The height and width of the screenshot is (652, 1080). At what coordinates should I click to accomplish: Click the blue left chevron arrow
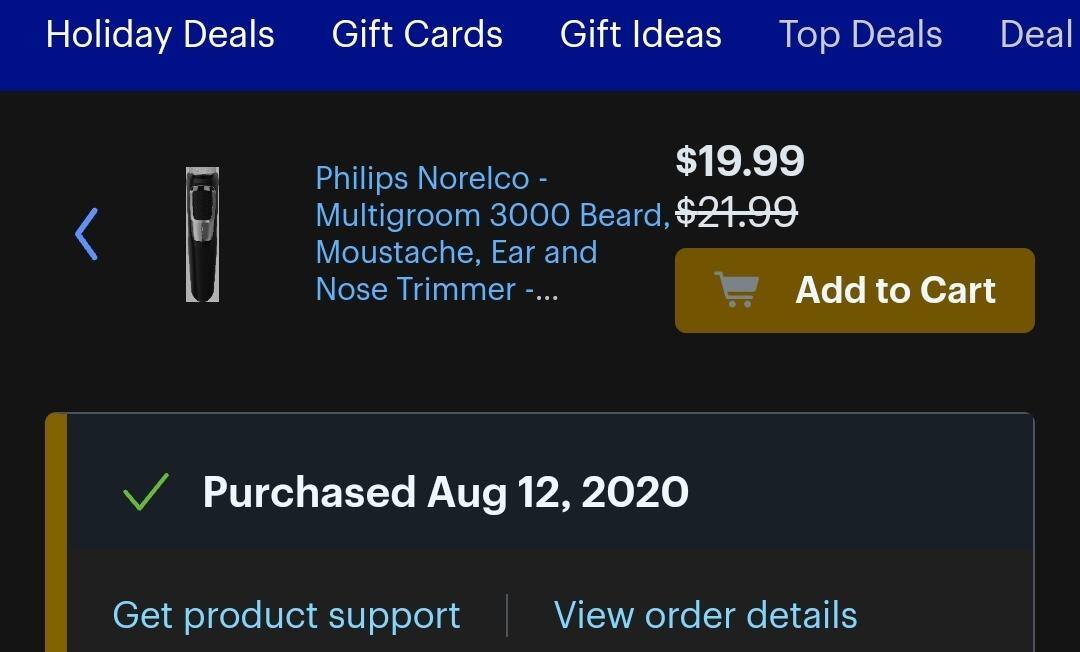(x=87, y=234)
